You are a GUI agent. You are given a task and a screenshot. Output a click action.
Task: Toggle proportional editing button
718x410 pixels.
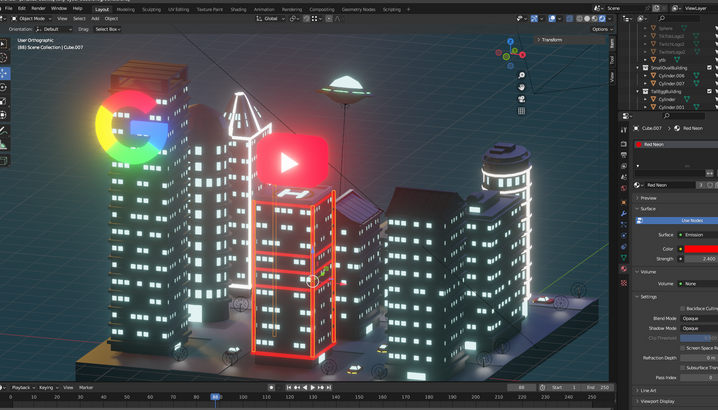tap(329, 19)
